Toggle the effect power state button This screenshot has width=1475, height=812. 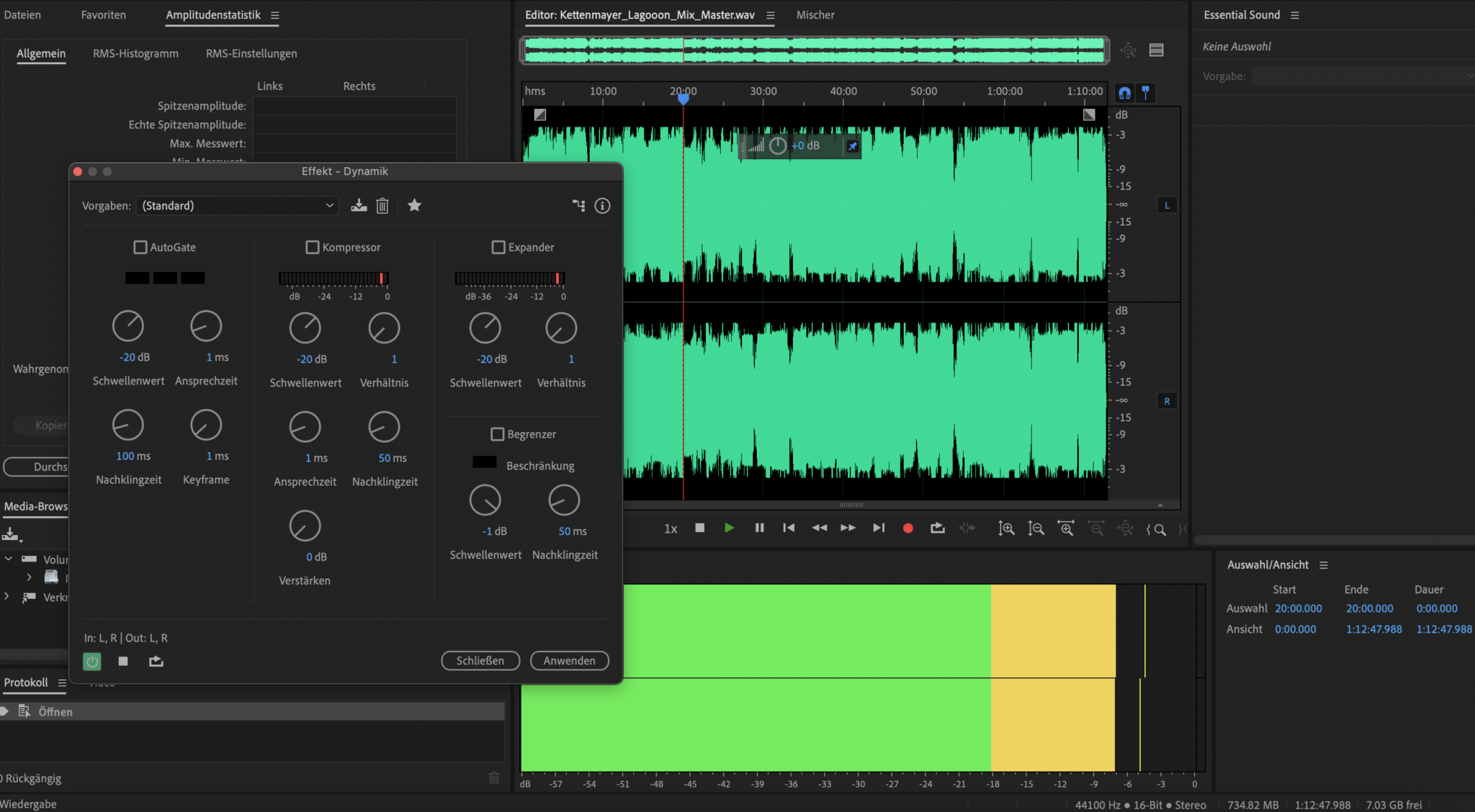click(92, 661)
